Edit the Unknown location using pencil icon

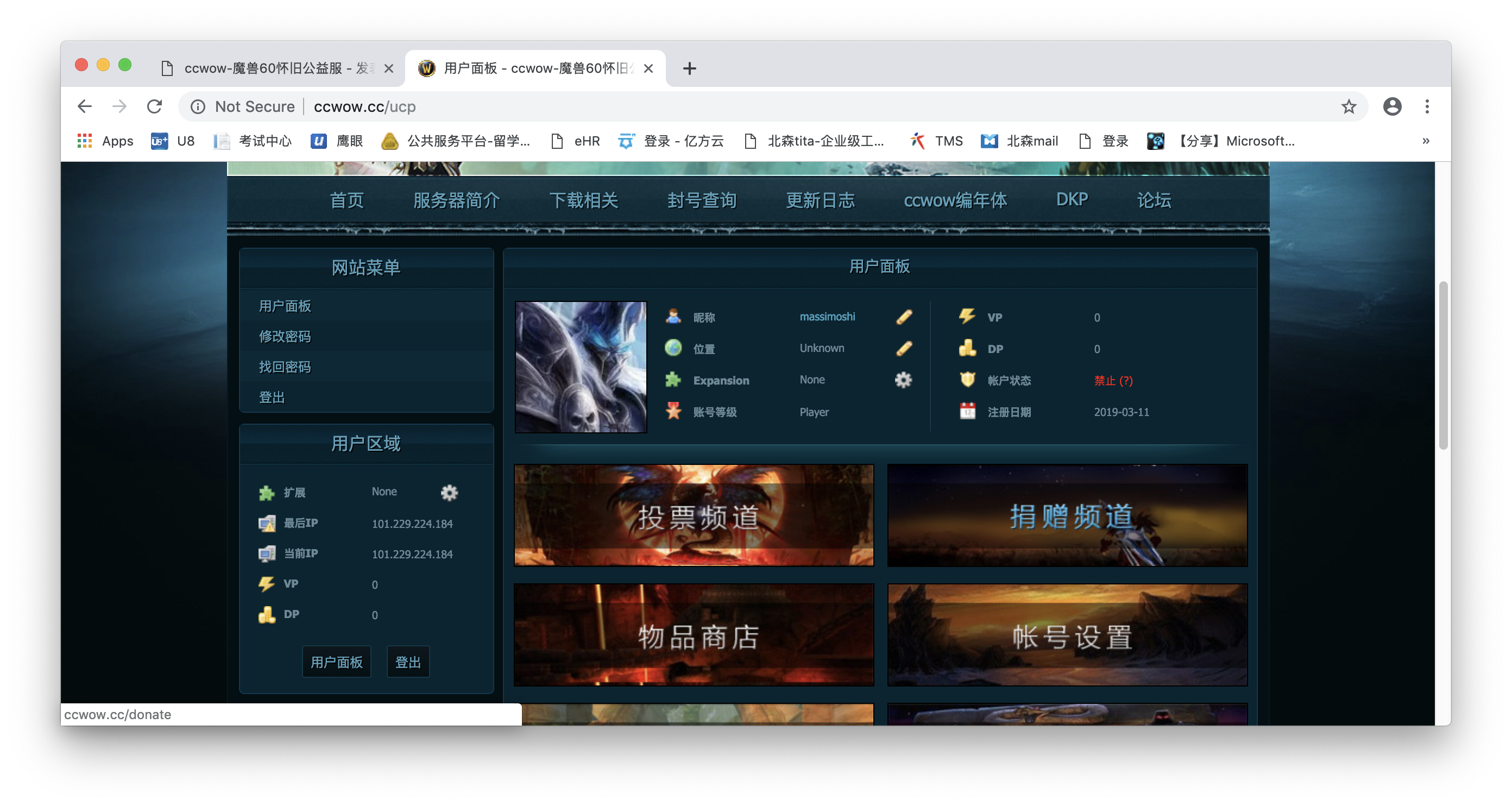(904, 348)
